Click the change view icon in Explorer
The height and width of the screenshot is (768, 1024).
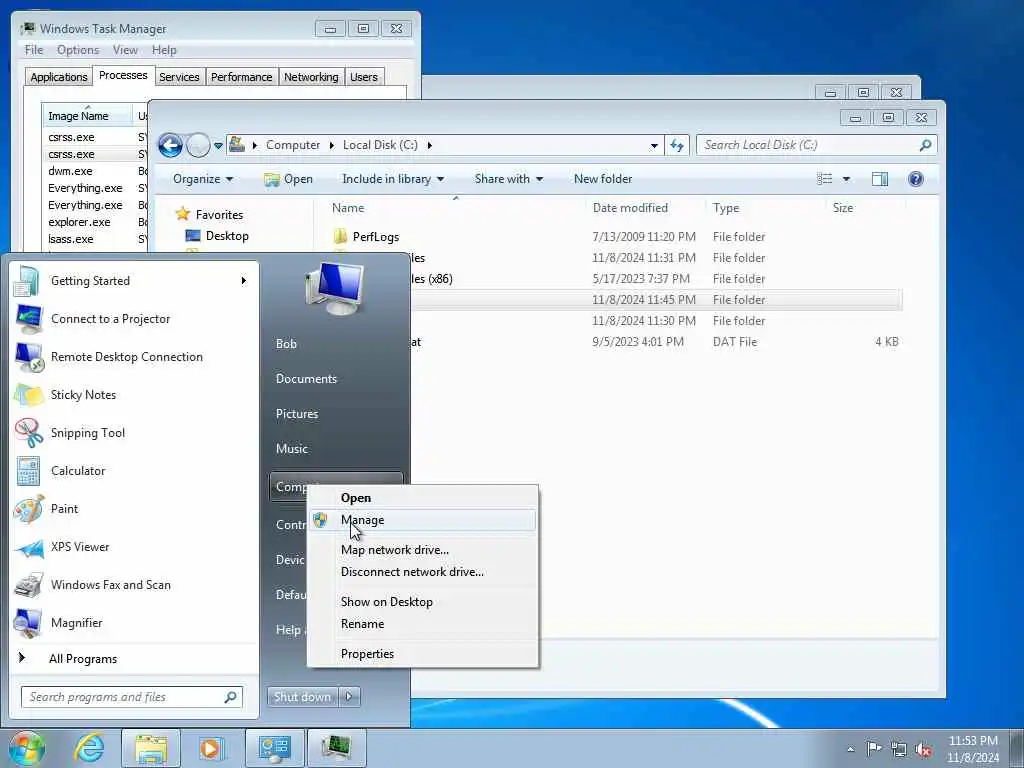point(825,179)
